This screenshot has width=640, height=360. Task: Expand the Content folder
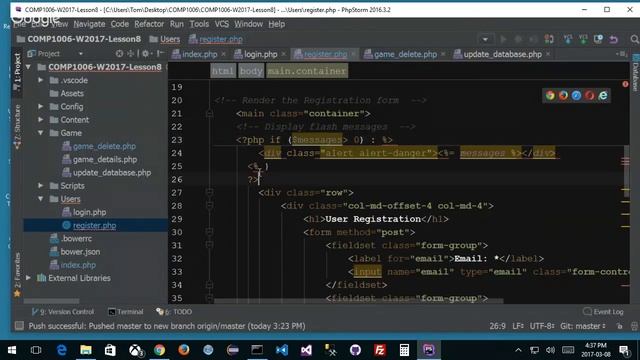[x=41, y=120]
